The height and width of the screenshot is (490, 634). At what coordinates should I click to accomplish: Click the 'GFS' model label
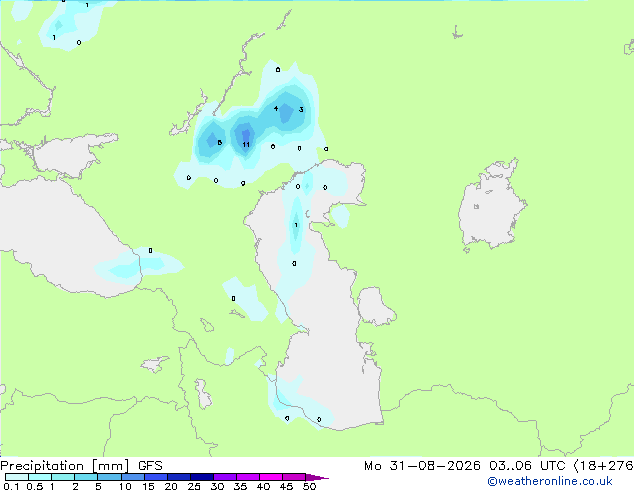(150, 466)
